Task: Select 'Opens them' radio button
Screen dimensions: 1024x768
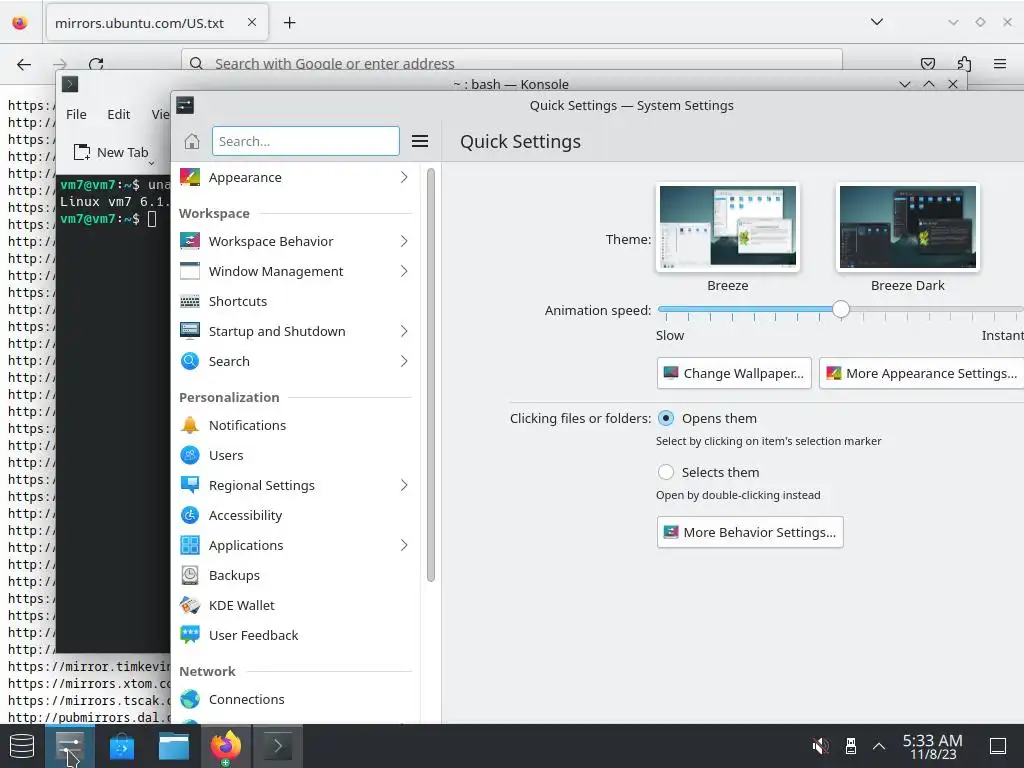Action: [666, 419]
